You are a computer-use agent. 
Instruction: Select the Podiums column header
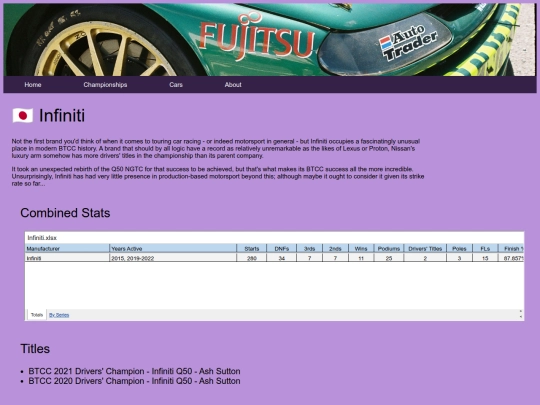389,248
